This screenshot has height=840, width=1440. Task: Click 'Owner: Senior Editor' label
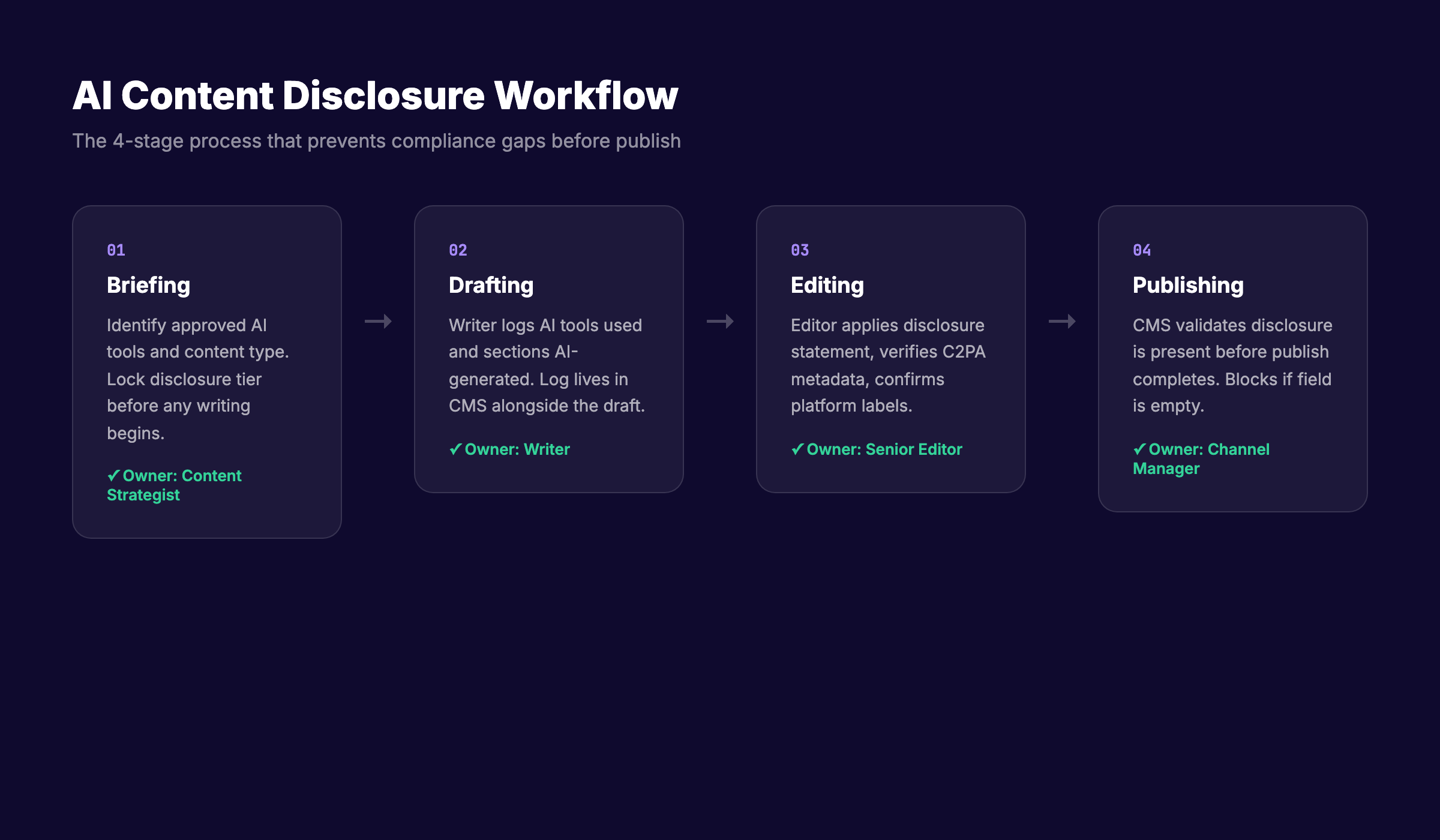884,449
